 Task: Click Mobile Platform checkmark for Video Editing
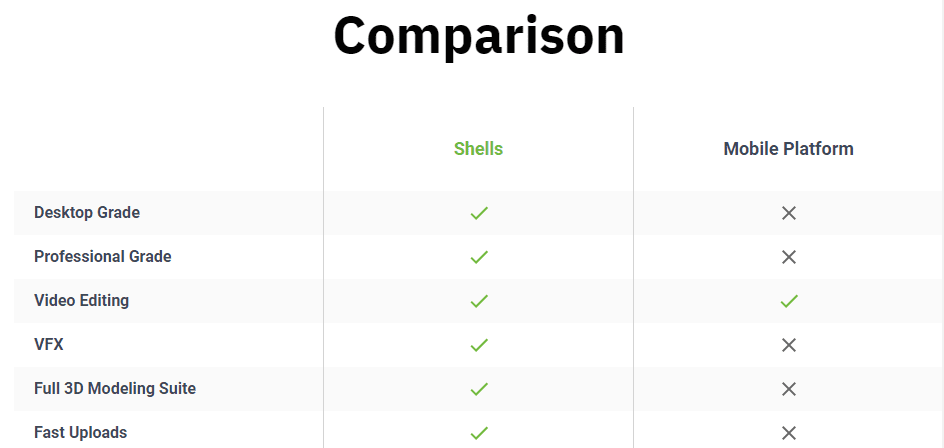tap(789, 301)
